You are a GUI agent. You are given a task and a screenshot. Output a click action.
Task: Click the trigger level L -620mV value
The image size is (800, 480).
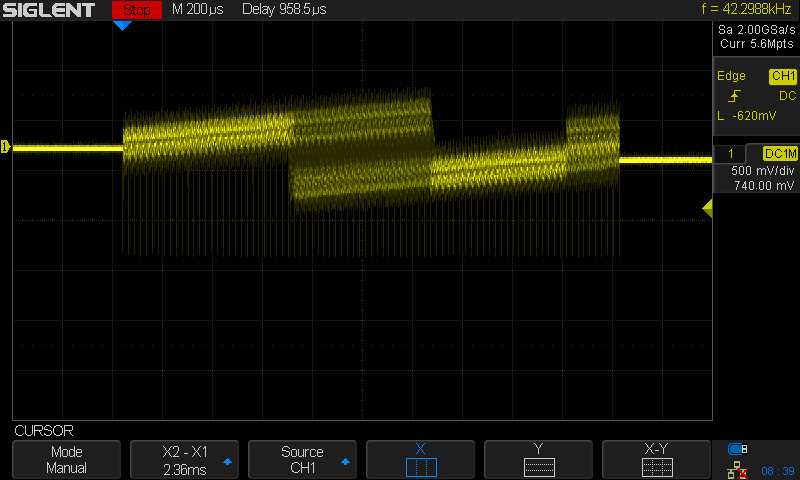click(x=746, y=116)
